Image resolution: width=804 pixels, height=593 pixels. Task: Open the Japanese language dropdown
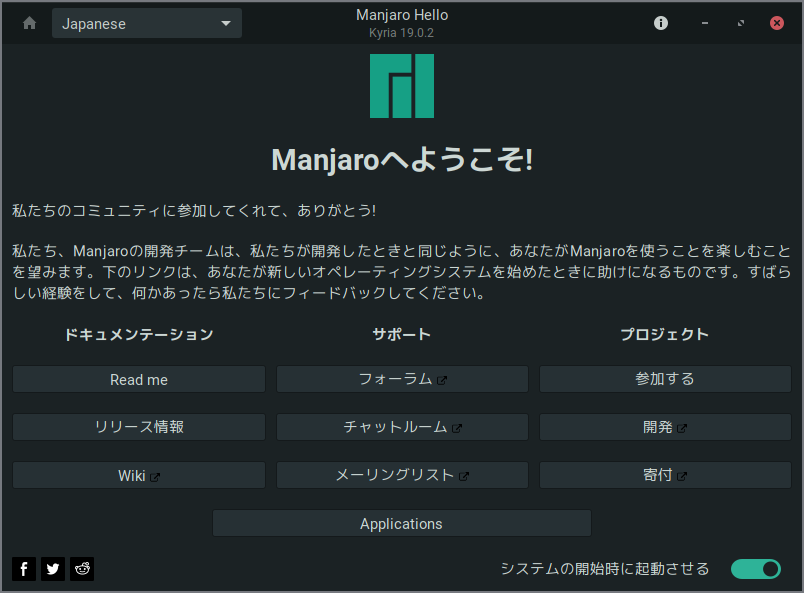tap(147, 24)
